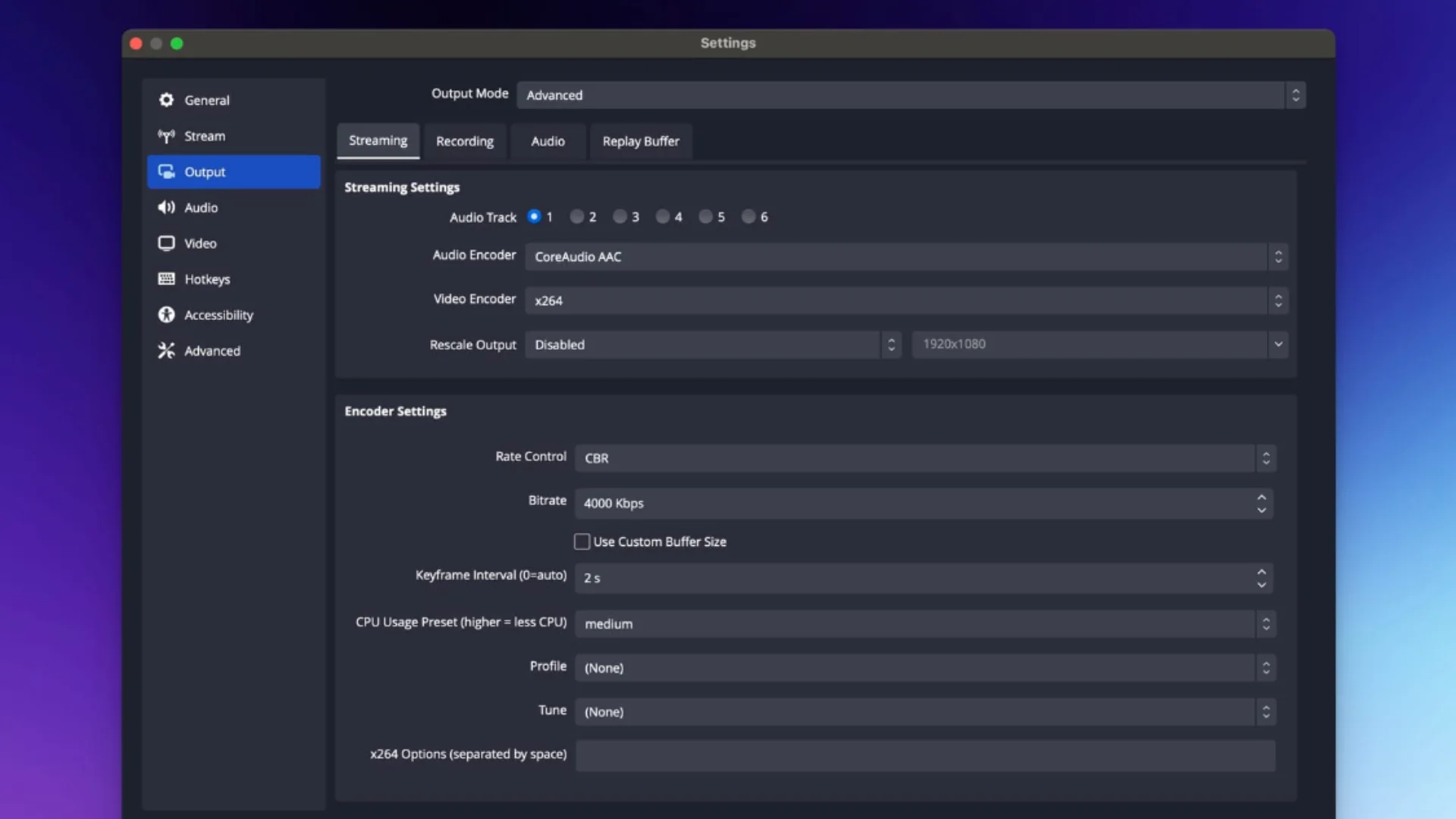Switch to the Recording tab
1456x819 pixels.
coord(465,141)
